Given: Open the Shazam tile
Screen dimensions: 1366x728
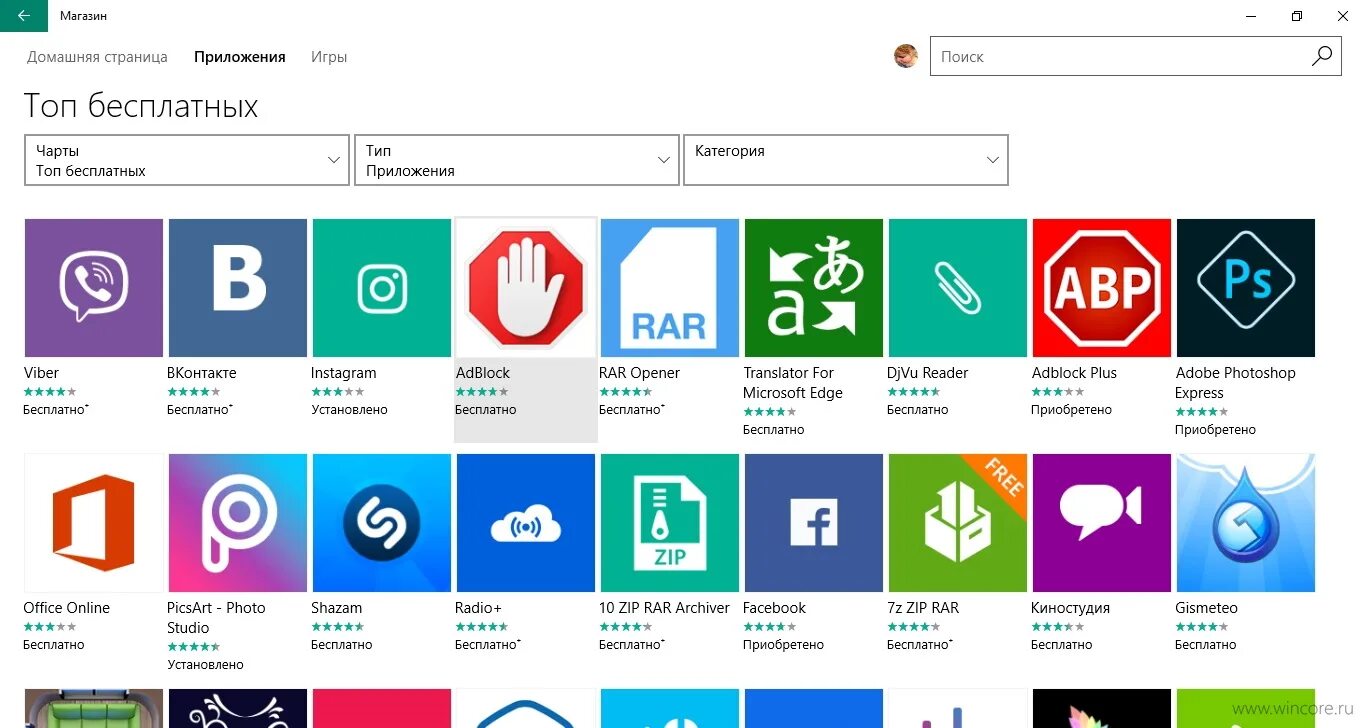Looking at the screenshot, I should click(x=381, y=522).
